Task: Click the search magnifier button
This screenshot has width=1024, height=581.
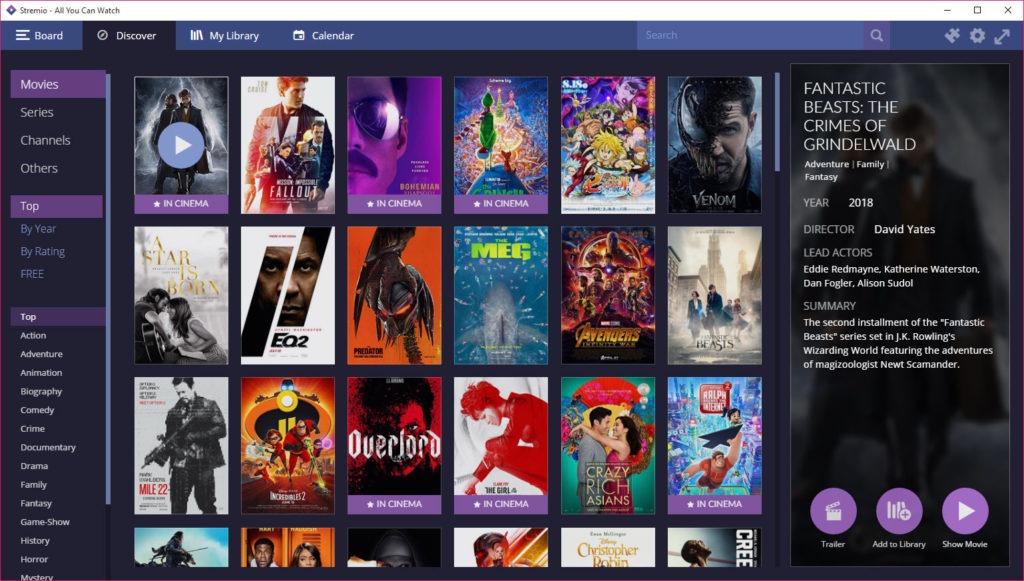Action: tap(876, 35)
